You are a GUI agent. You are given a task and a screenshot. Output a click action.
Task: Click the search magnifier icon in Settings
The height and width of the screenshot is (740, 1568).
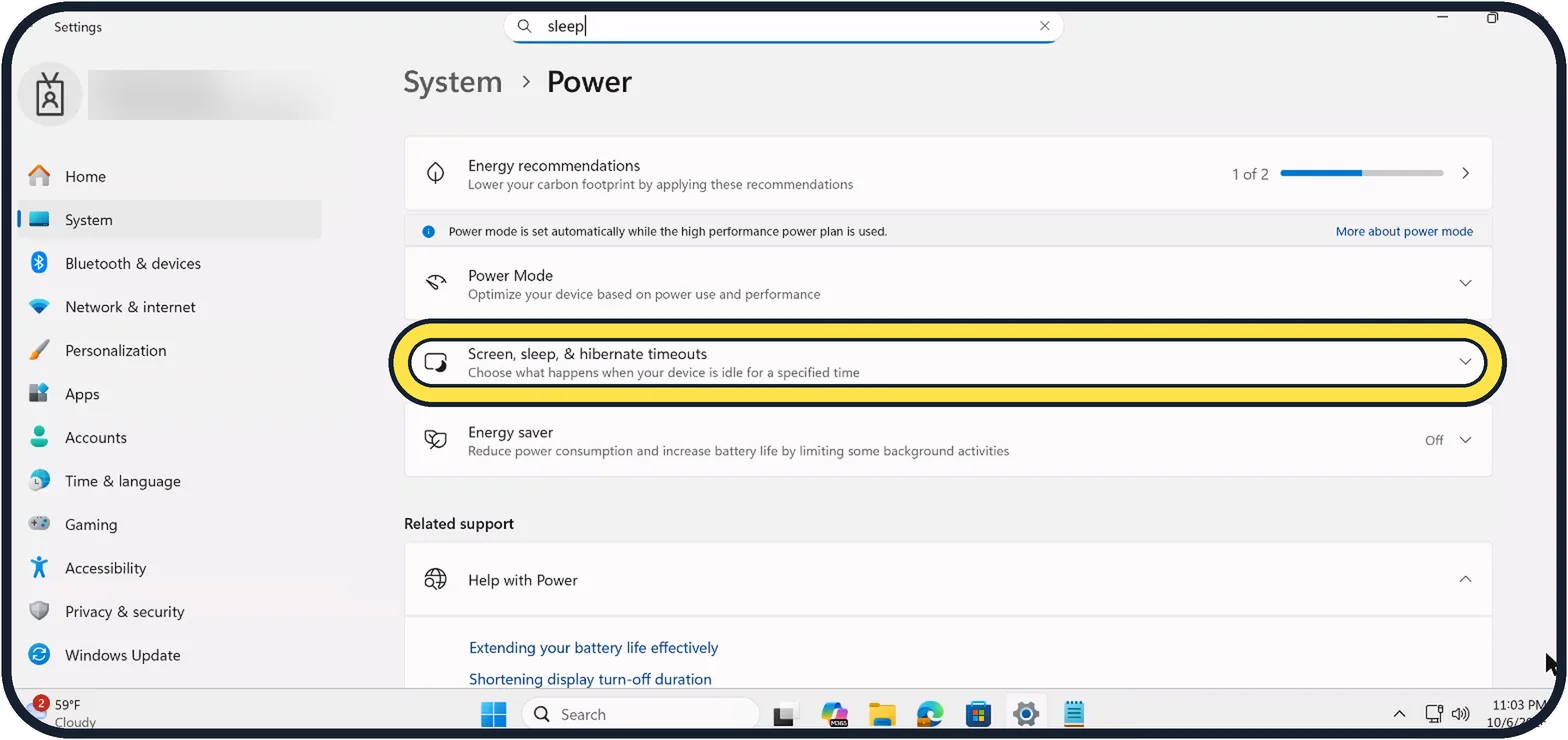point(524,27)
